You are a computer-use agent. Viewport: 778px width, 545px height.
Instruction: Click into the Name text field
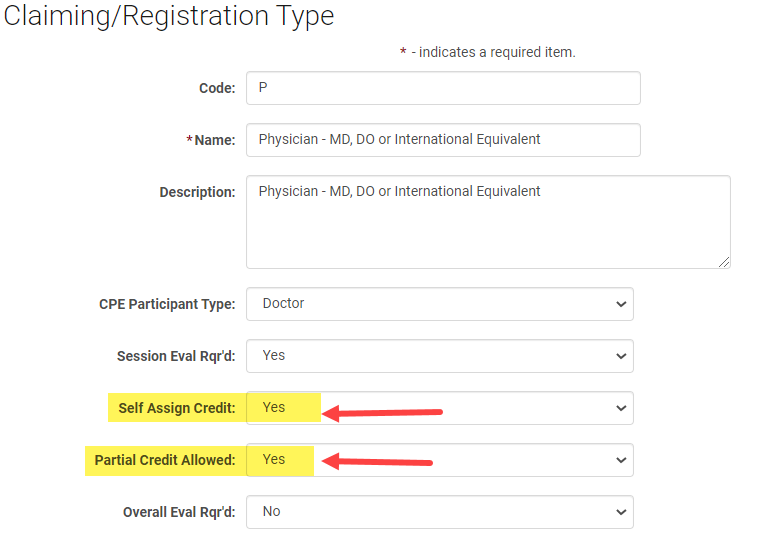442,140
